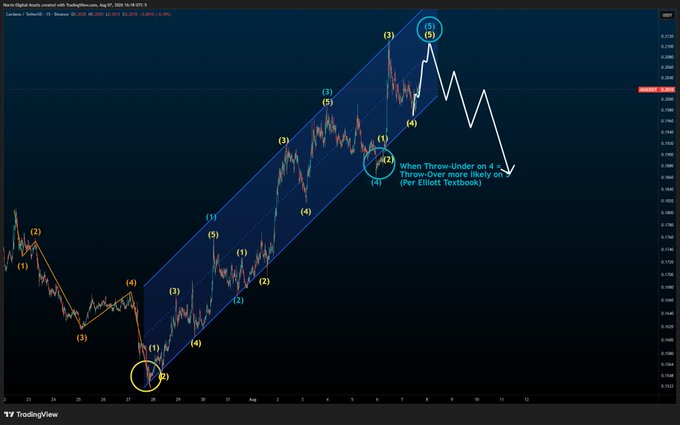Viewport: 680px width, 425px height.
Task: Select the cyan 'When Throw-Under on 4' note
Action: click(x=452, y=174)
